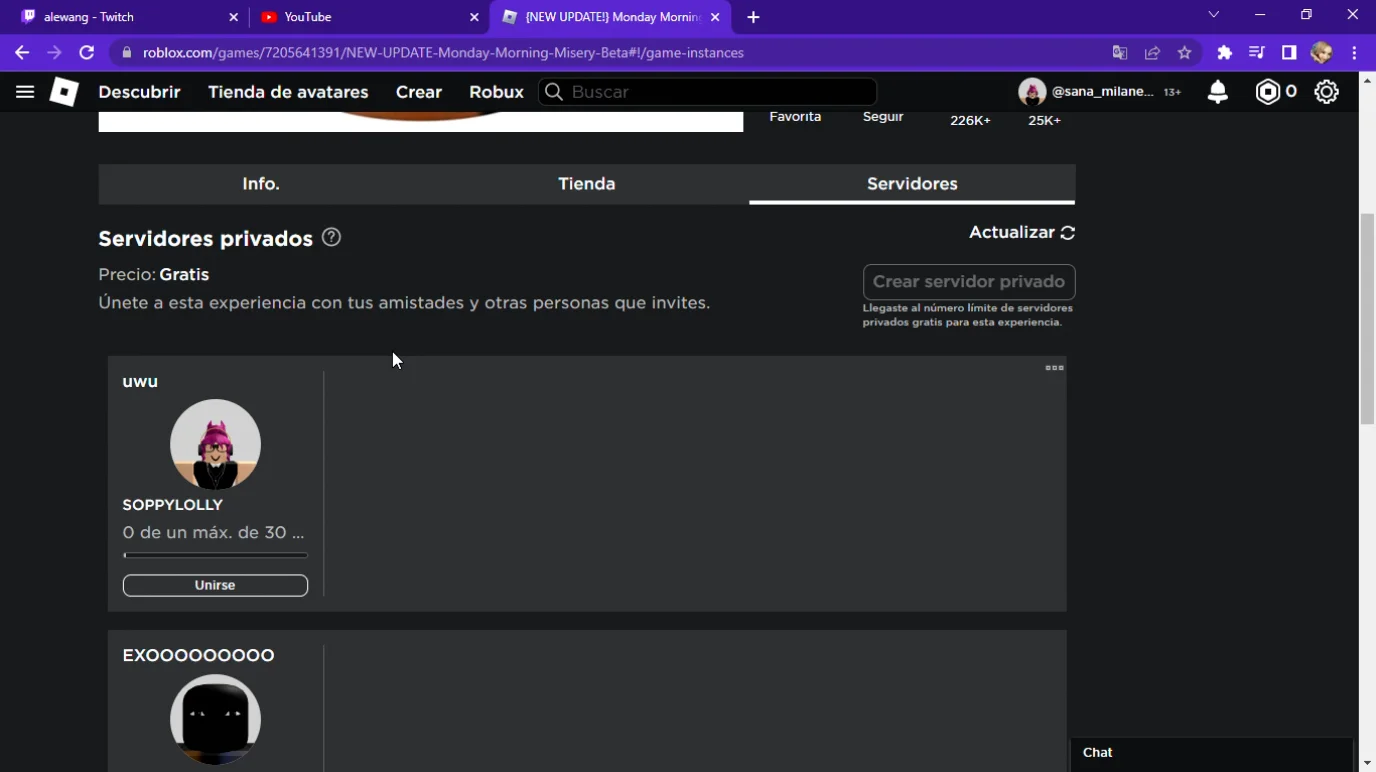
Task: Click the uwu server name
Action: [140, 382]
